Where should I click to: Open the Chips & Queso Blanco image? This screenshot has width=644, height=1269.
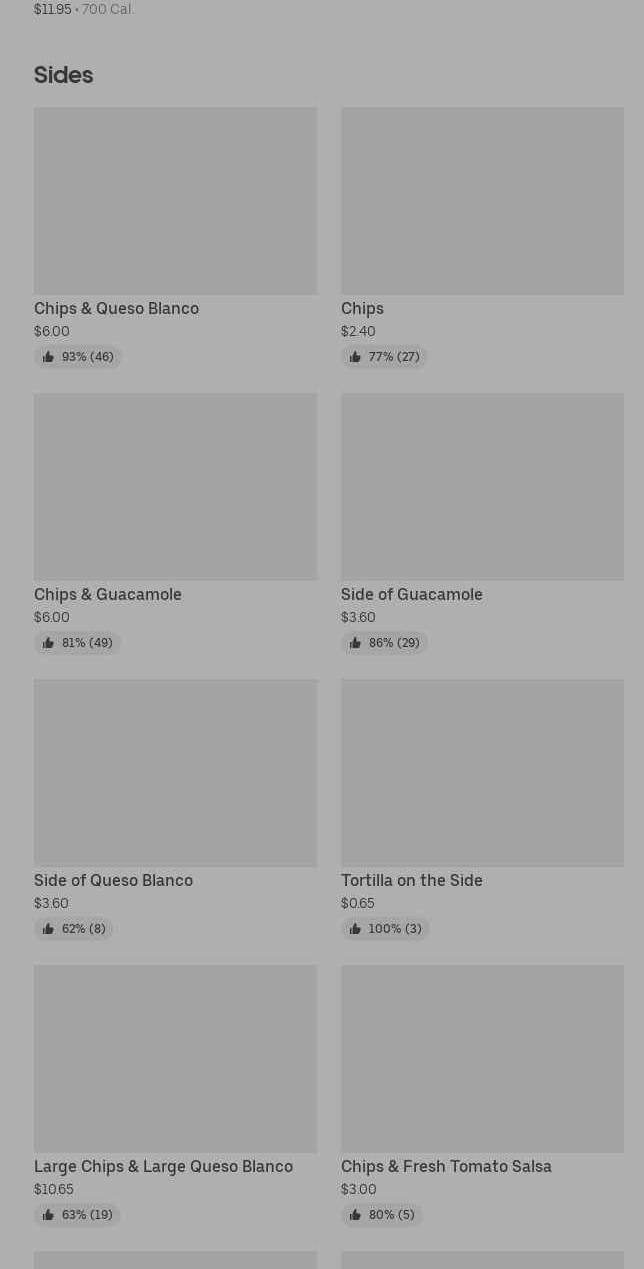pyautogui.click(x=175, y=201)
